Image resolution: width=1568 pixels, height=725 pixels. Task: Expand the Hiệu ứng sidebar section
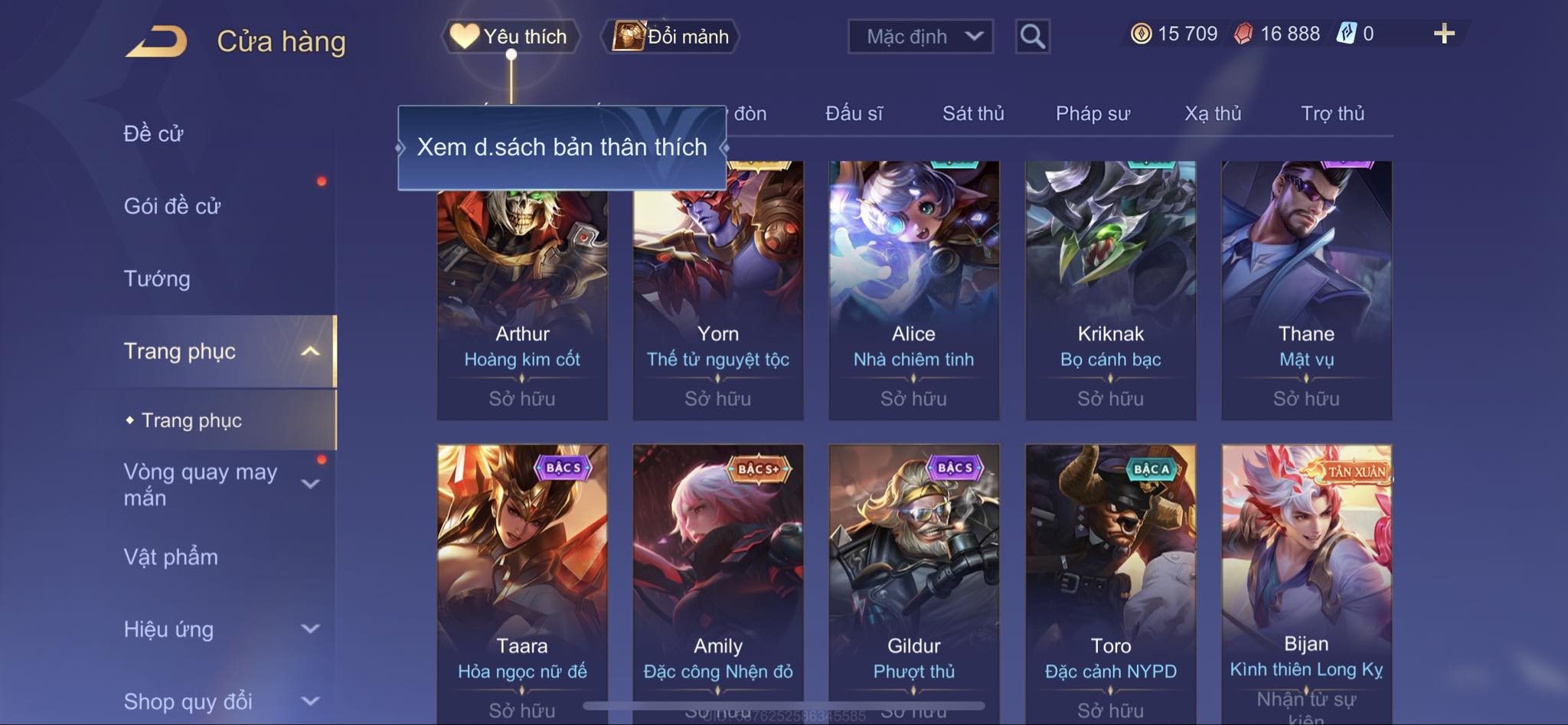(310, 629)
